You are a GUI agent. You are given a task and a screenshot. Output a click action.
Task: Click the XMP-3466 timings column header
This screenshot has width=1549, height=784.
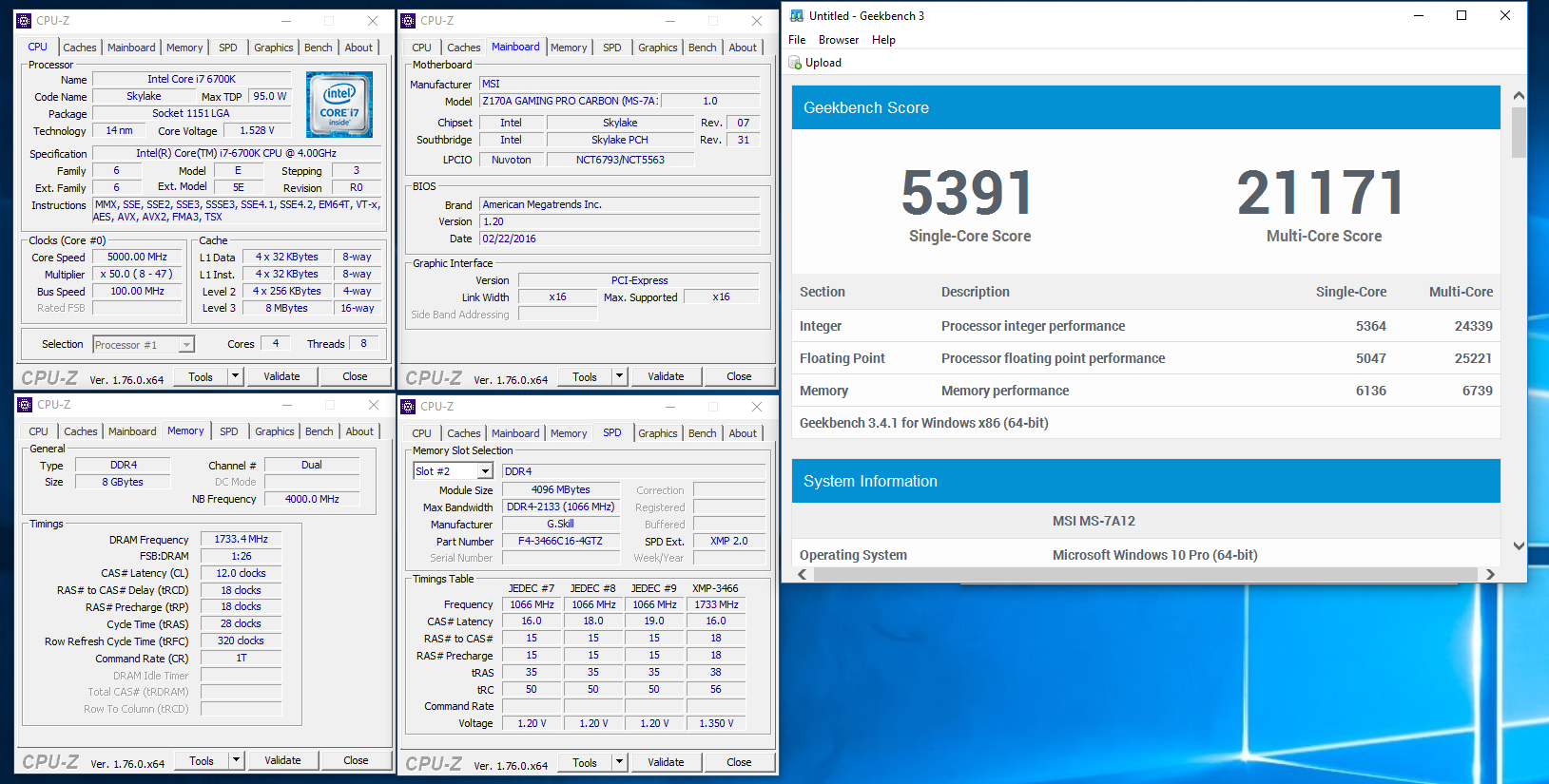(715, 588)
